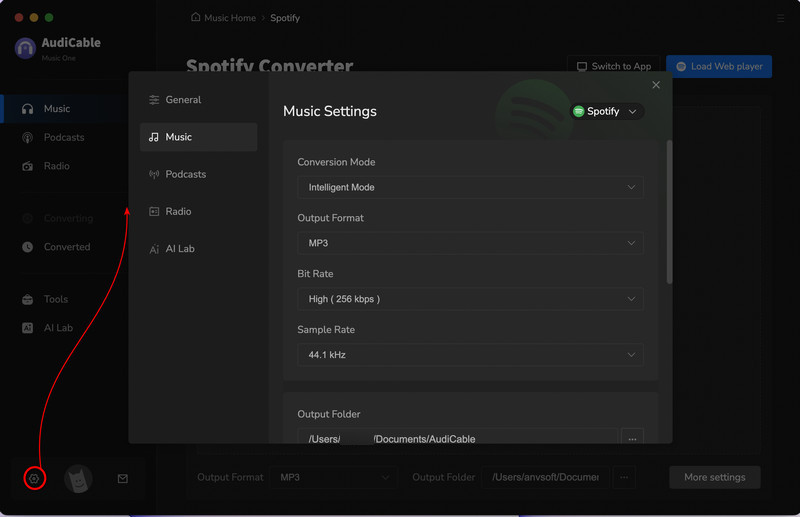Screen dimensions: 800x517
Task: Select Music settings tab
Action: coord(198,137)
